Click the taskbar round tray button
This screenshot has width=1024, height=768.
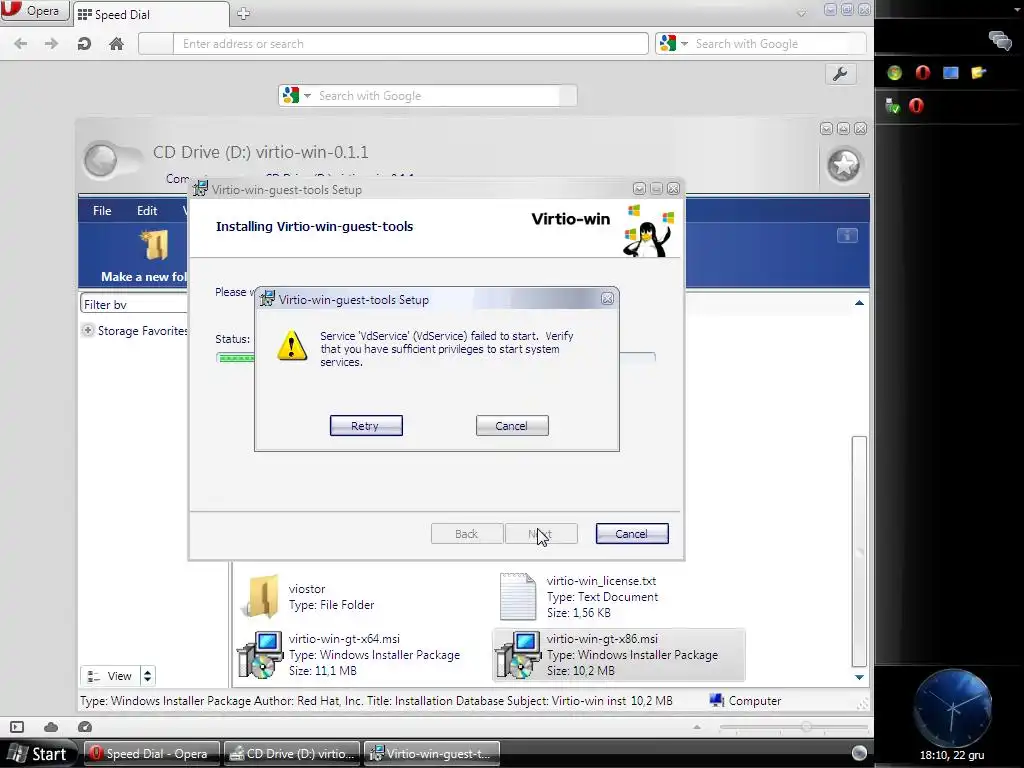point(859,753)
